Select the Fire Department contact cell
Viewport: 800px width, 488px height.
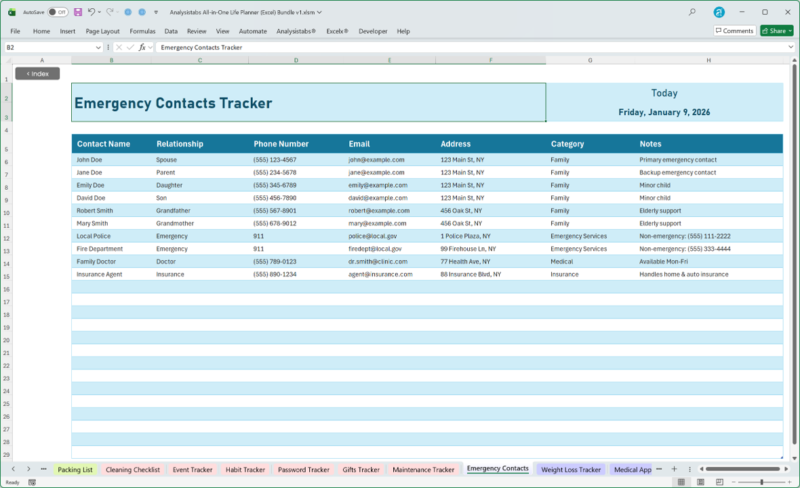click(111, 249)
